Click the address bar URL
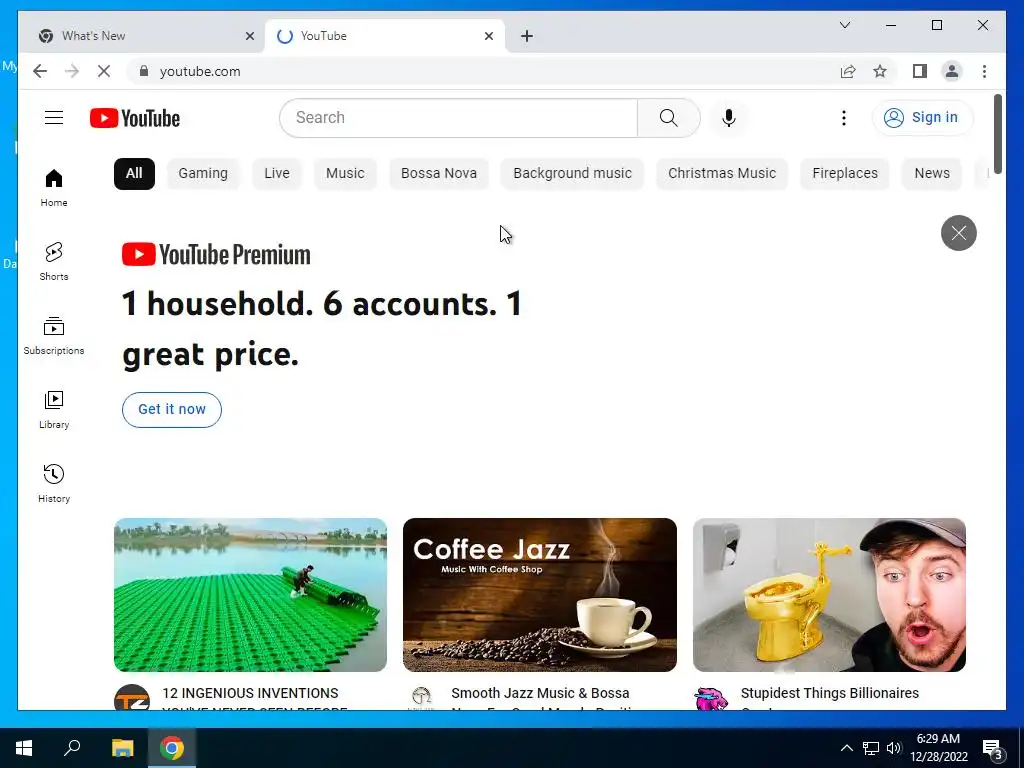This screenshot has height=768, width=1024. (200, 71)
